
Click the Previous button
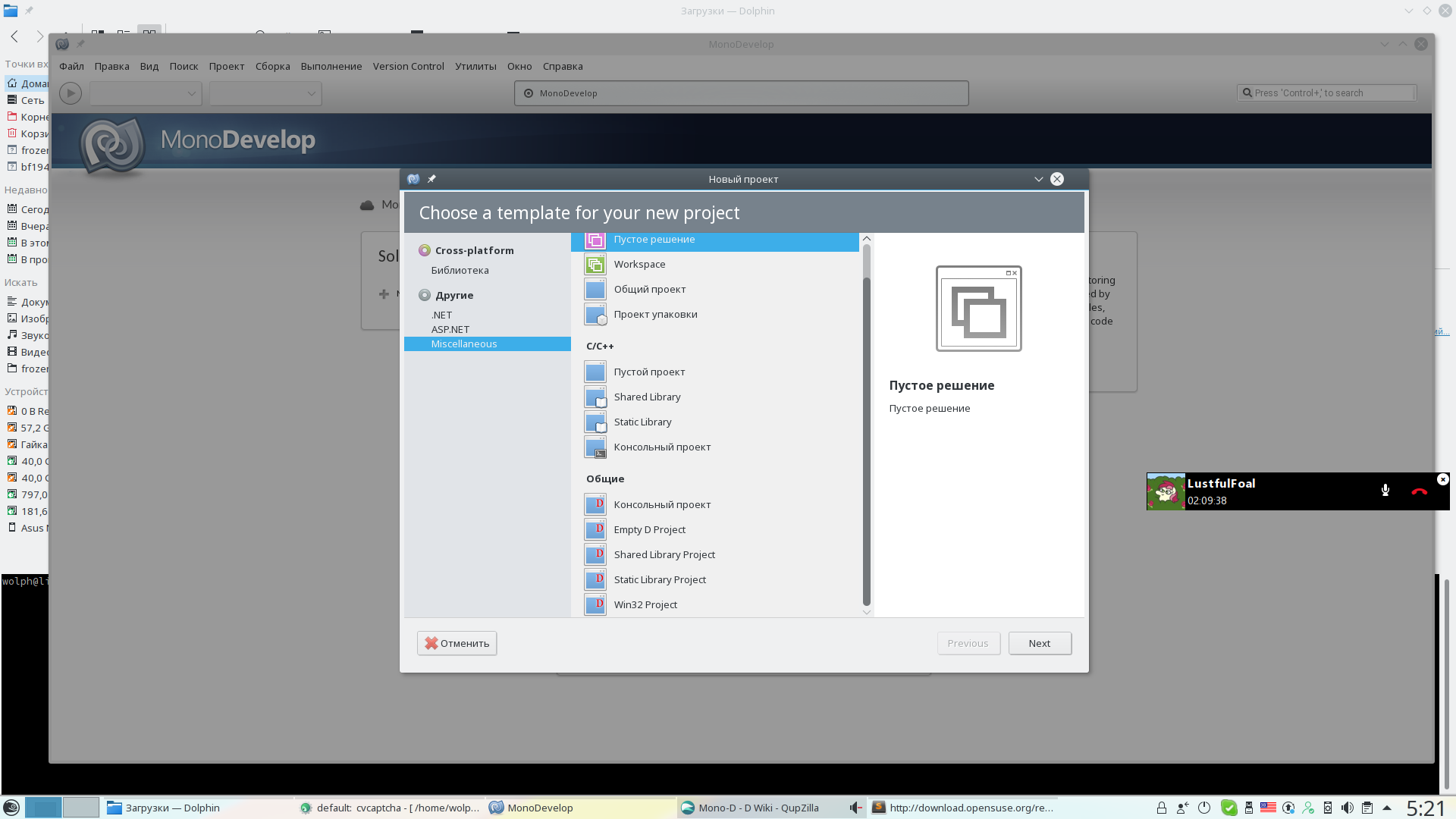[x=968, y=643]
